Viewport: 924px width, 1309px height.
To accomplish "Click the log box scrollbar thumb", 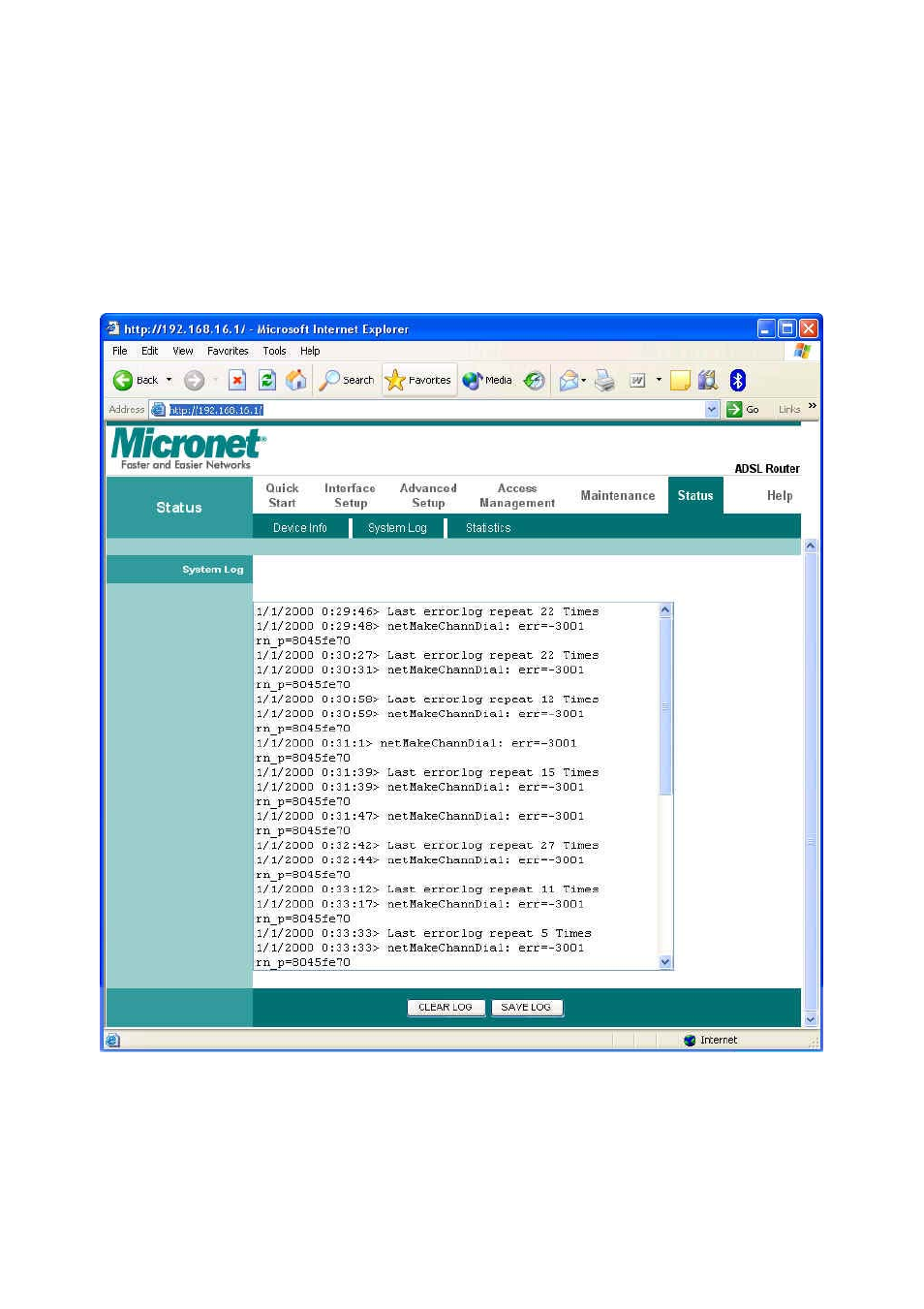I will (665, 706).
